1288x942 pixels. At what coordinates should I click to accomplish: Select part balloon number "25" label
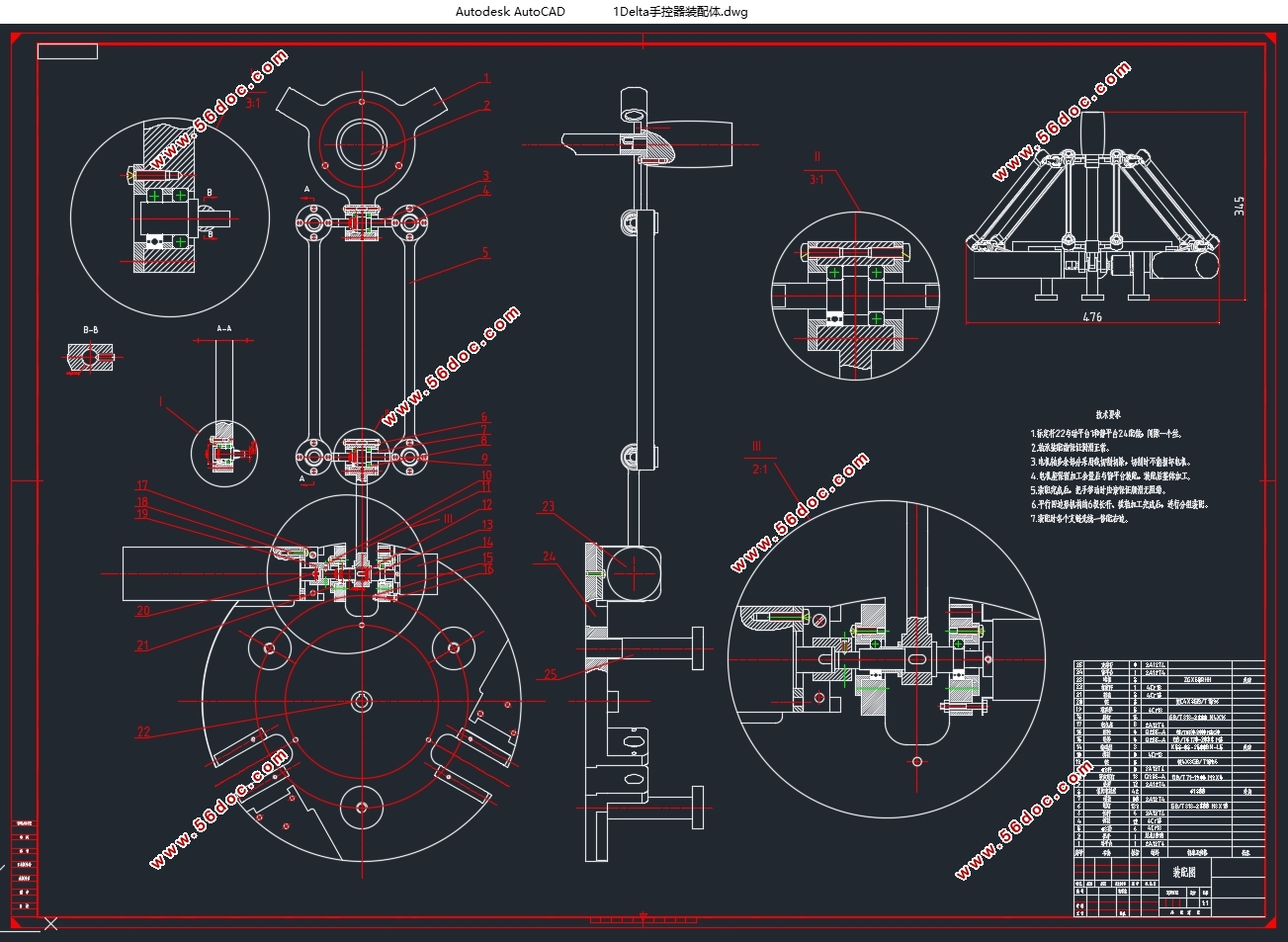click(551, 674)
